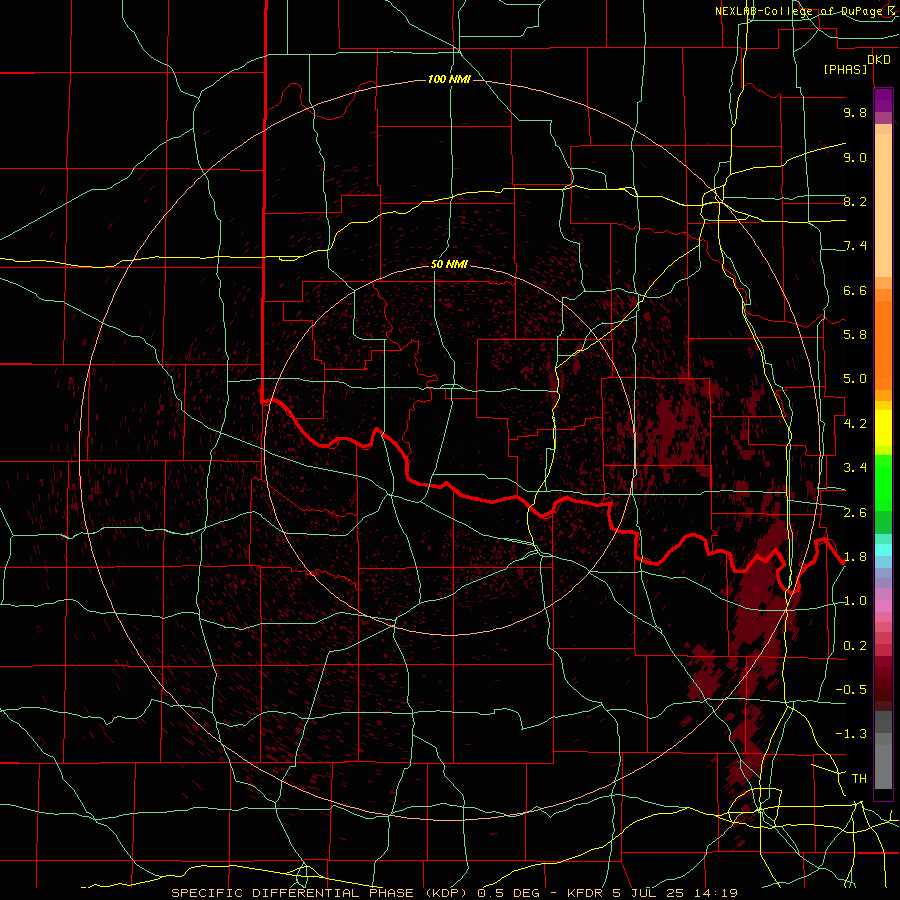Click the "SPECIFIC DIFFERENTIAL PHASE (KDP)" caption text
The height and width of the screenshot is (900, 900).
coord(318,893)
